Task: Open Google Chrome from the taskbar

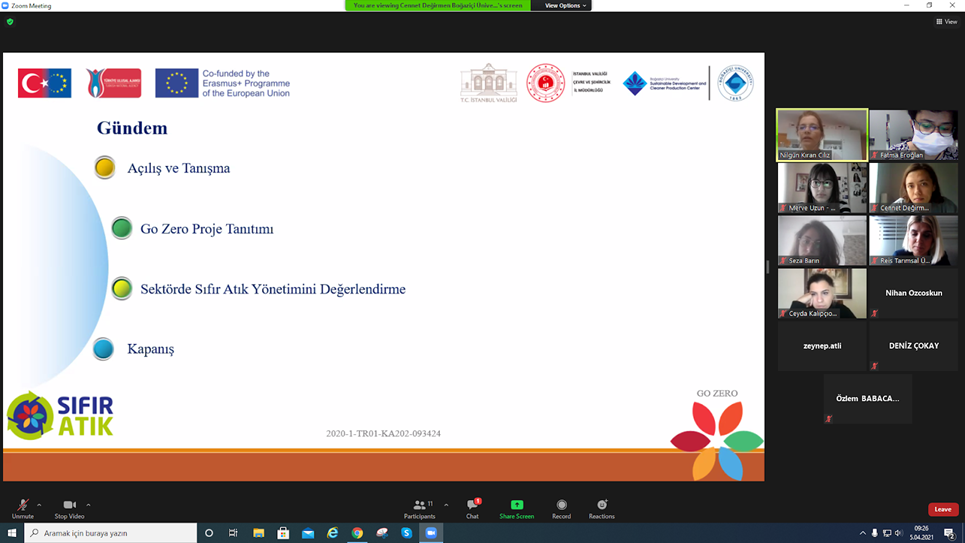Action: pos(357,533)
